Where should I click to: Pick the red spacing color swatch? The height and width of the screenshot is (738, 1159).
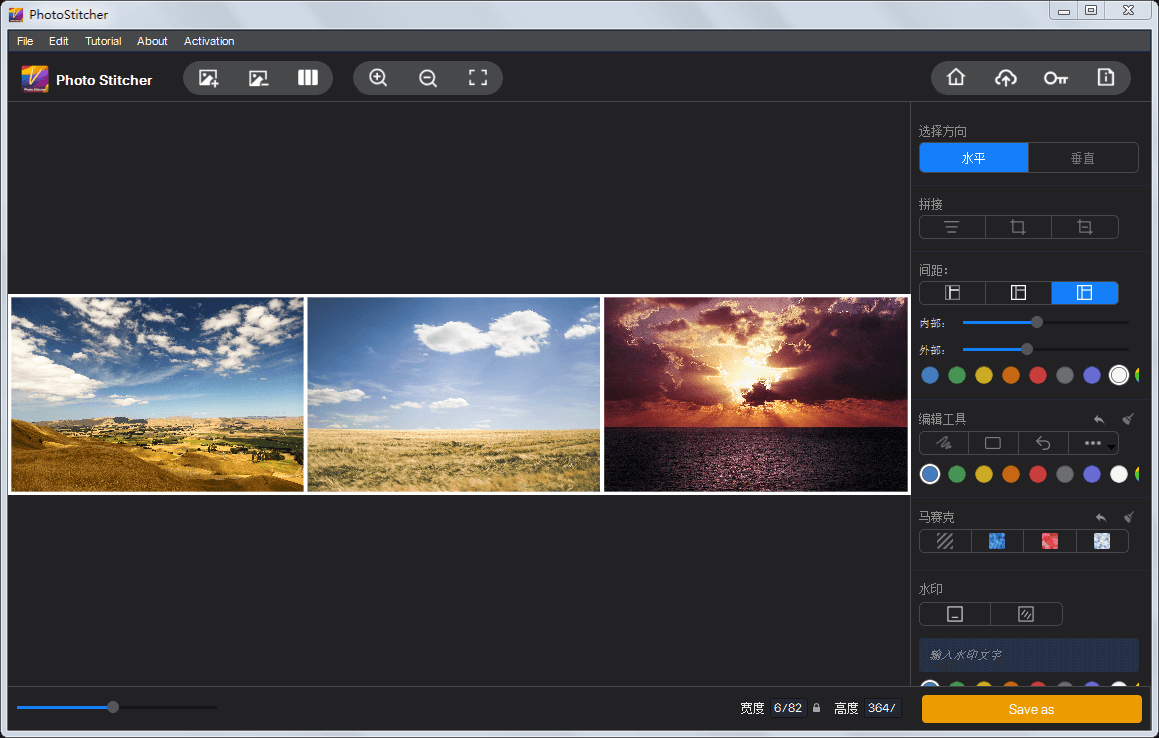(x=1038, y=376)
